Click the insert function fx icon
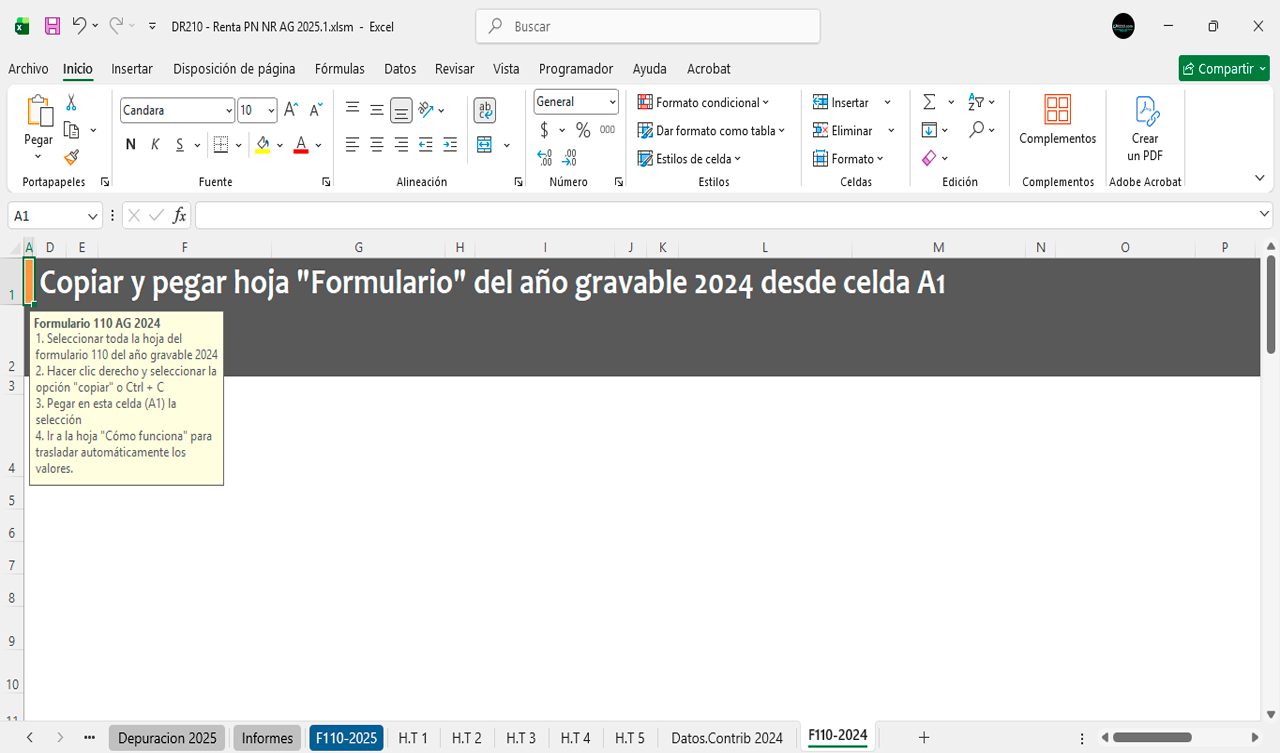This screenshot has width=1280, height=753. 180,215
